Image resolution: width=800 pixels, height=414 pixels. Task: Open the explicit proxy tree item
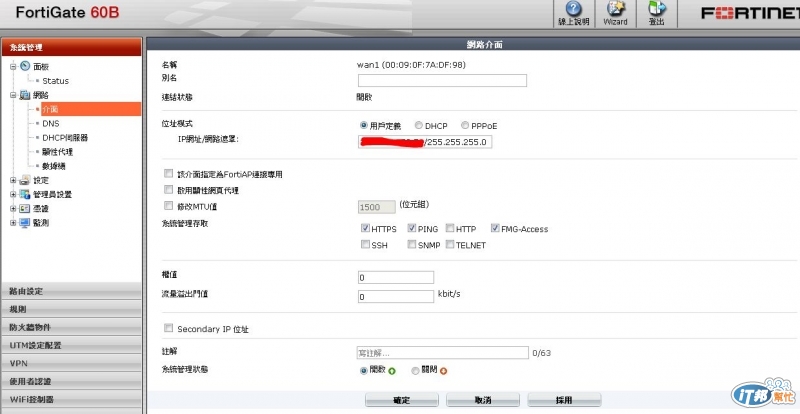click(58, 152)
